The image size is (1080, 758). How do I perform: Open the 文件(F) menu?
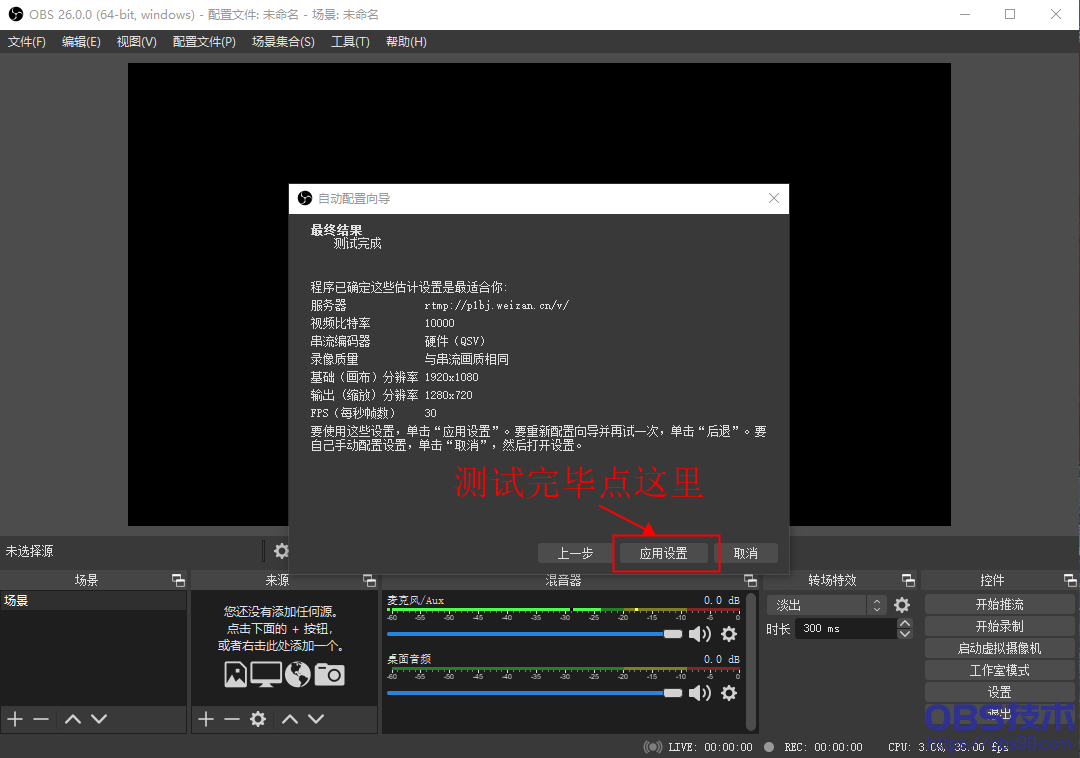27,41
